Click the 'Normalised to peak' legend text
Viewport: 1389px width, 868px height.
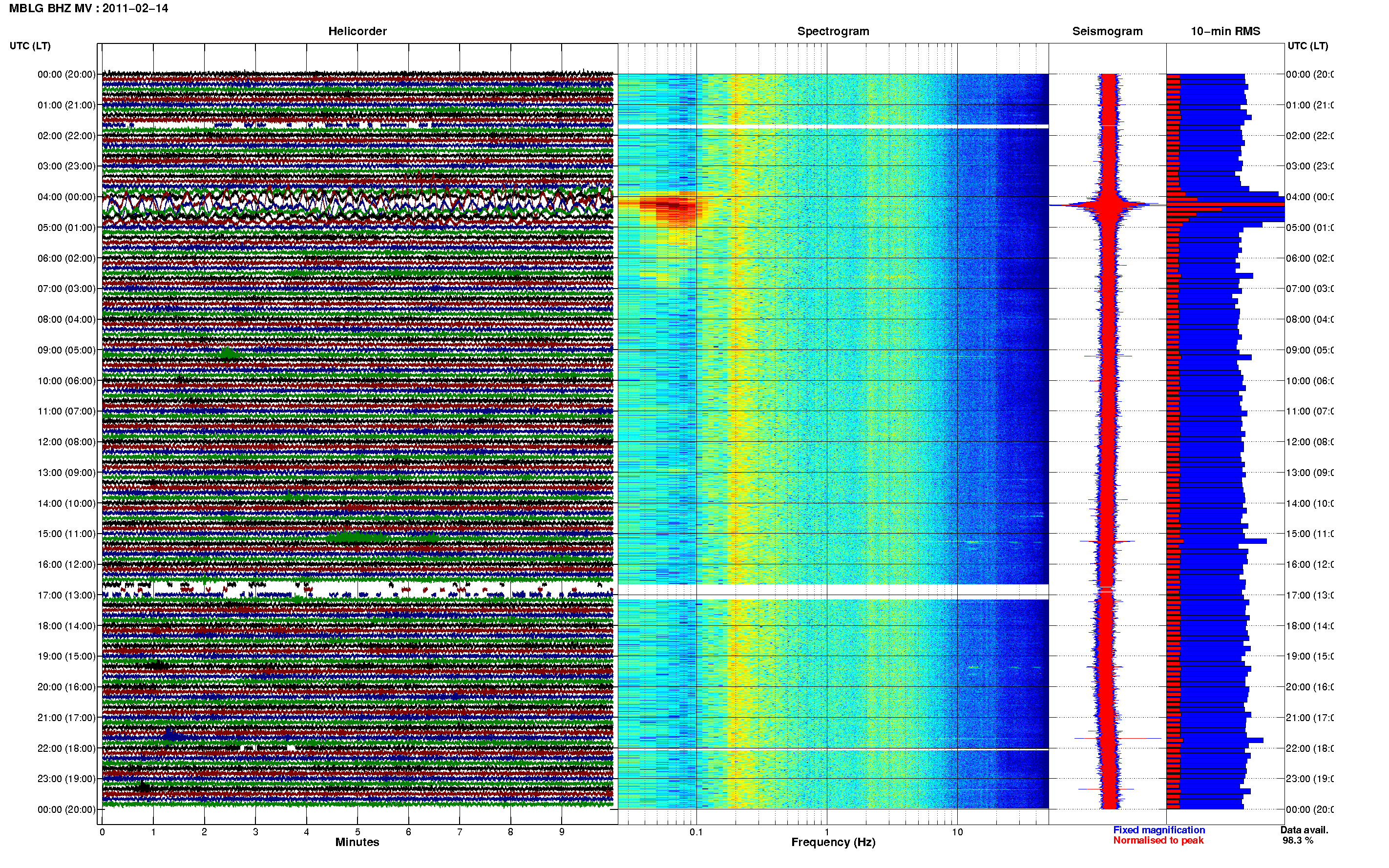point(1158,841)
